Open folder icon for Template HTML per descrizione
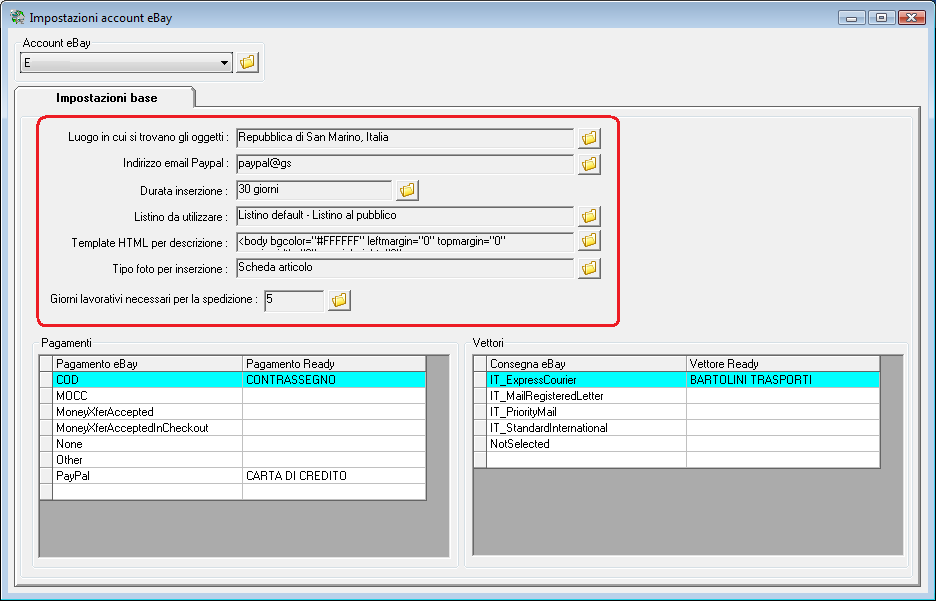Image resolution: width=936 pixels, height=601 pixels. [x=589, y=241]
